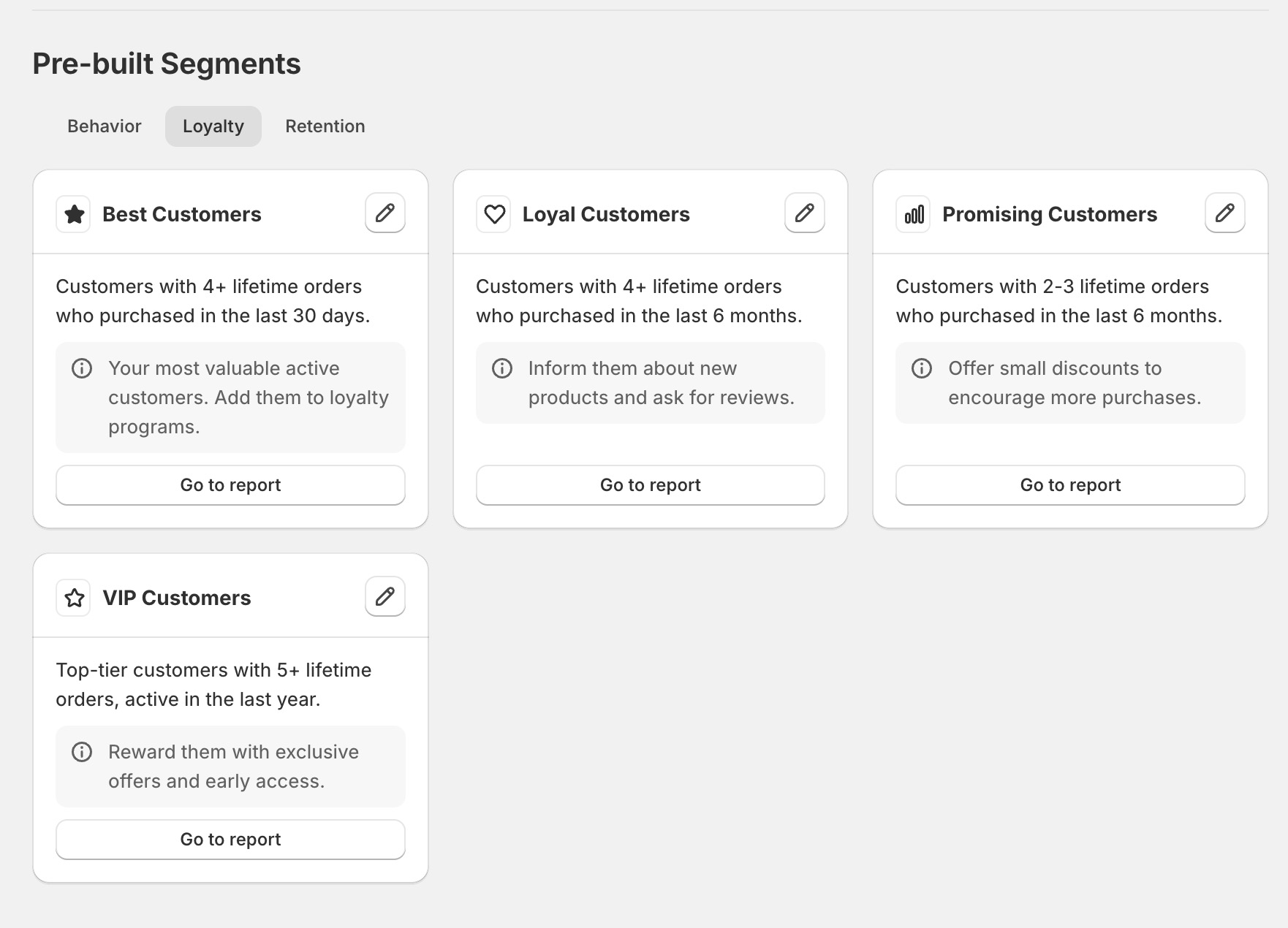Click the star icon on Best Customers card
This screenshot has width=1288, height=928.
click(73, 213)
